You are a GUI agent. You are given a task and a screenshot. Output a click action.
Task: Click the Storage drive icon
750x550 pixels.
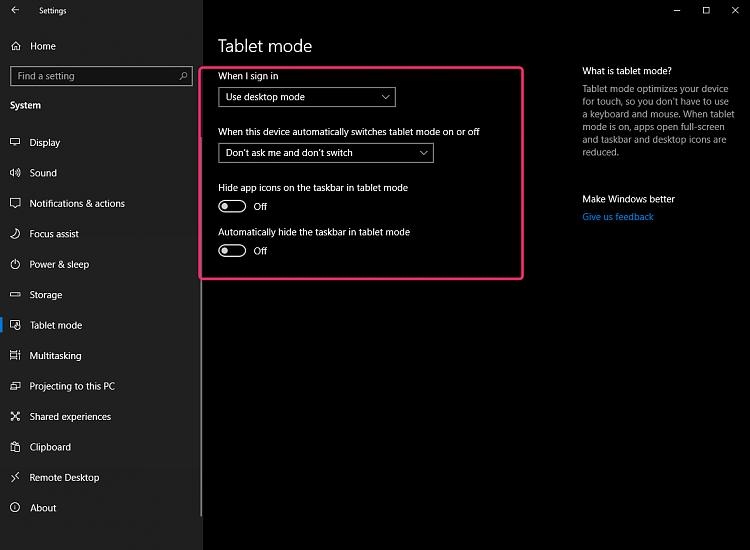click(15, 294)
